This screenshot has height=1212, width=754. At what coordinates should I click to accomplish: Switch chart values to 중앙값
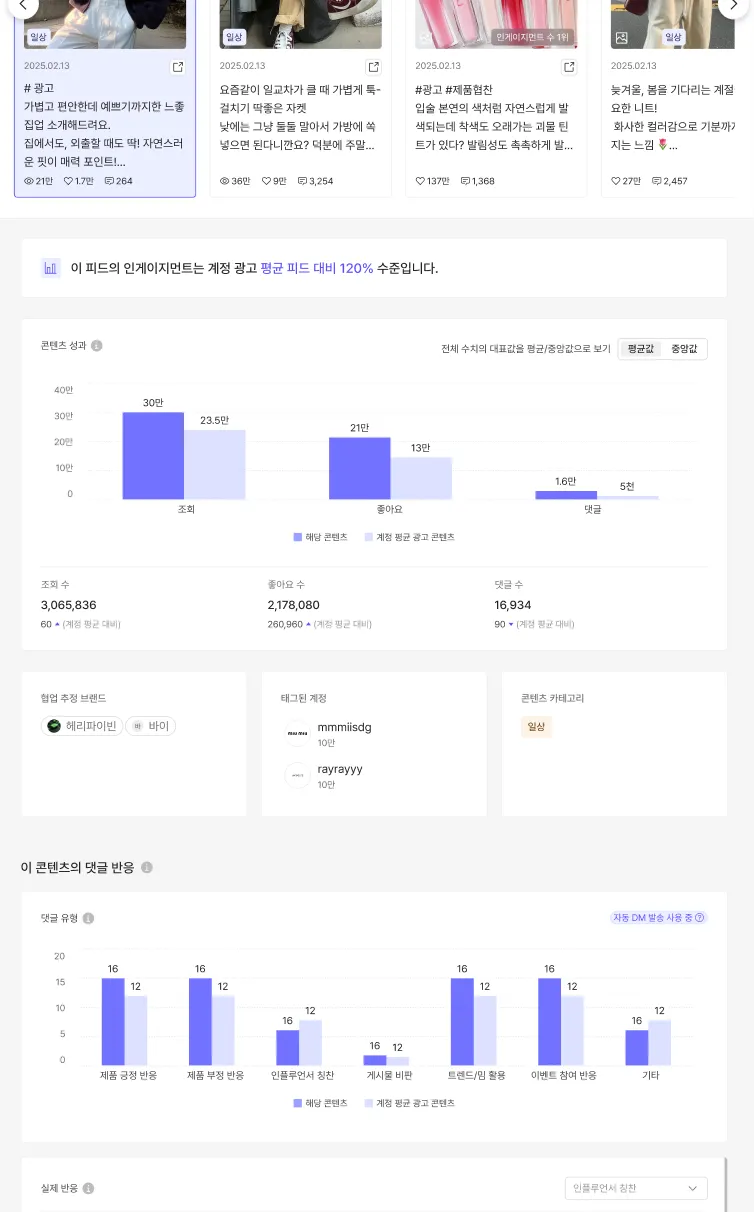pyautogui.click(x=684, y=349)
